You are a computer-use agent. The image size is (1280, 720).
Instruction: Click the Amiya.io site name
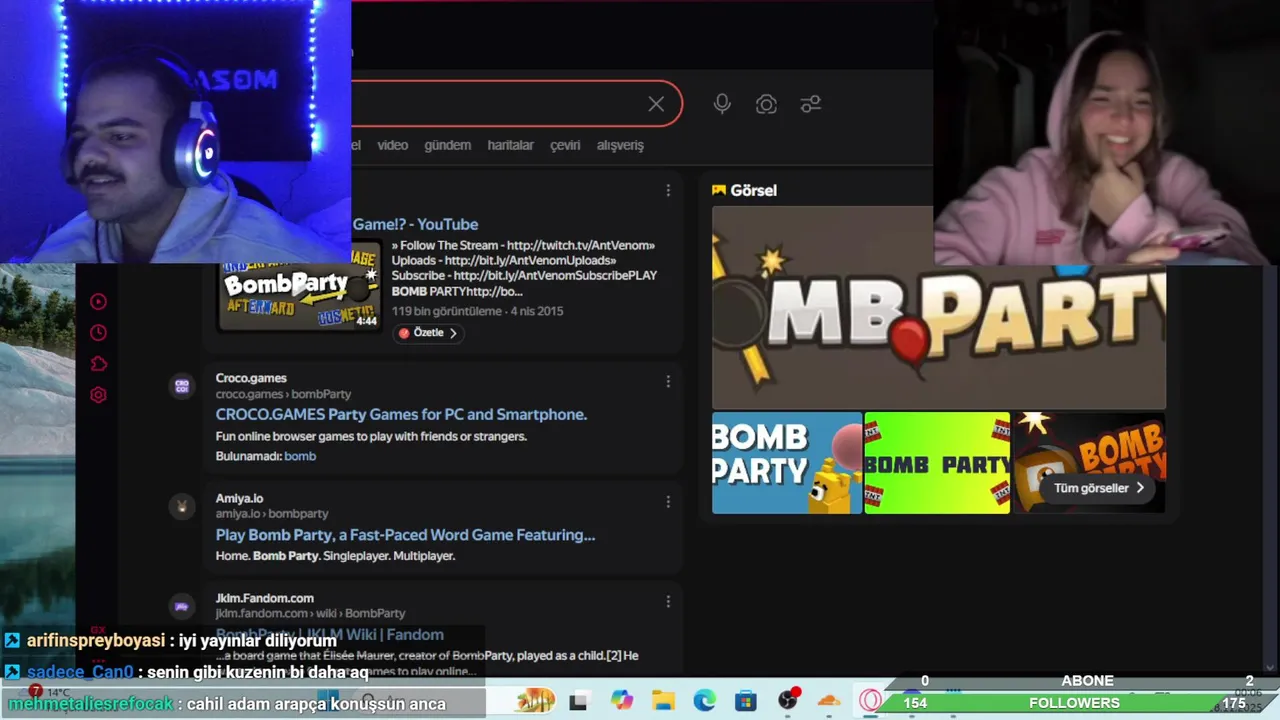click(x=239, y=498)
